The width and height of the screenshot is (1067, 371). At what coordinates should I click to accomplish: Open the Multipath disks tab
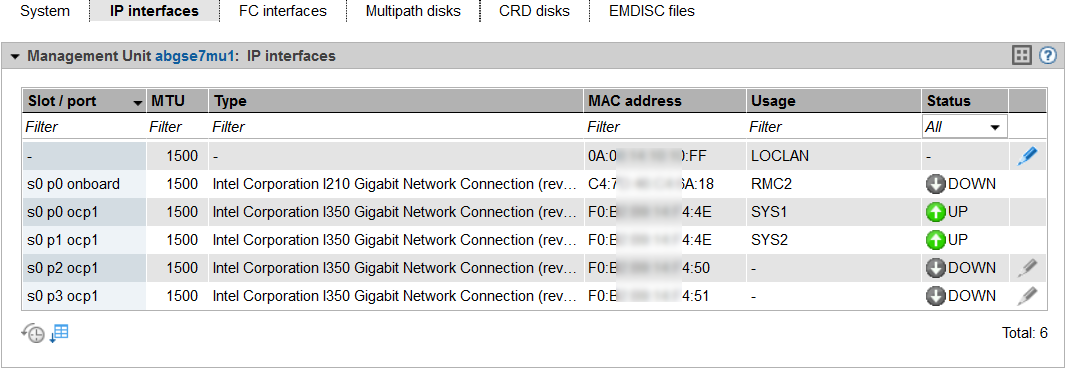point(413,12)
